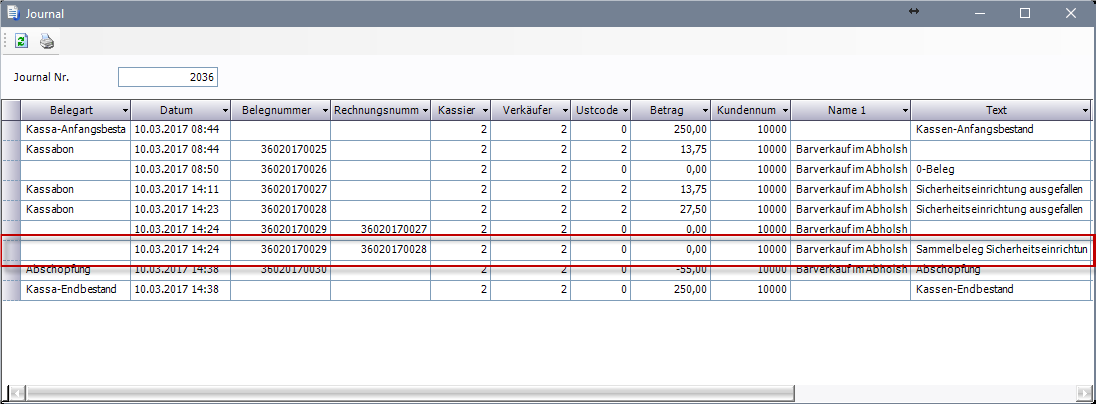Close the Journal window

tap(1071, 13)
